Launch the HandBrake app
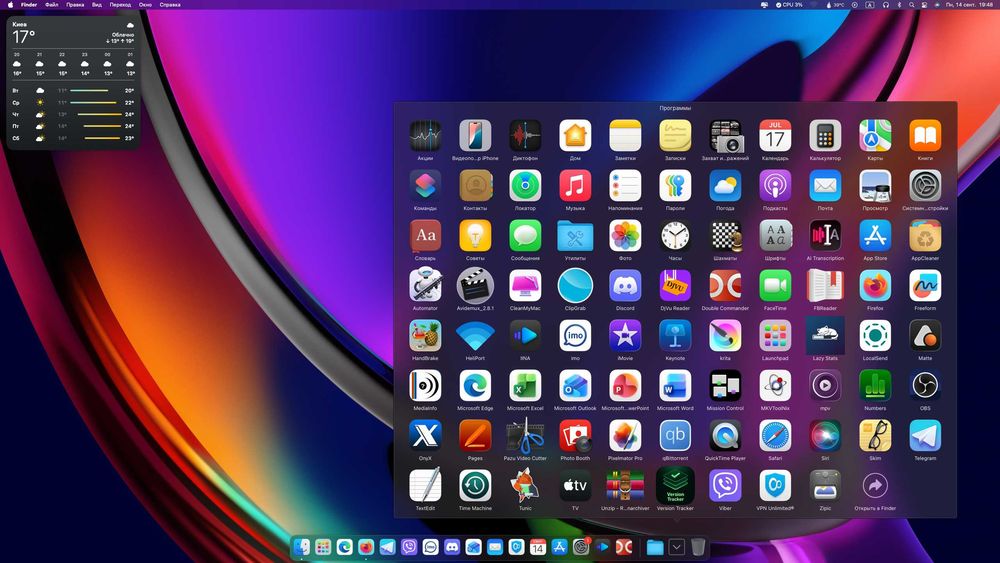The height and width of the screenshot is (563, 1000). click(x=425, y=335)
